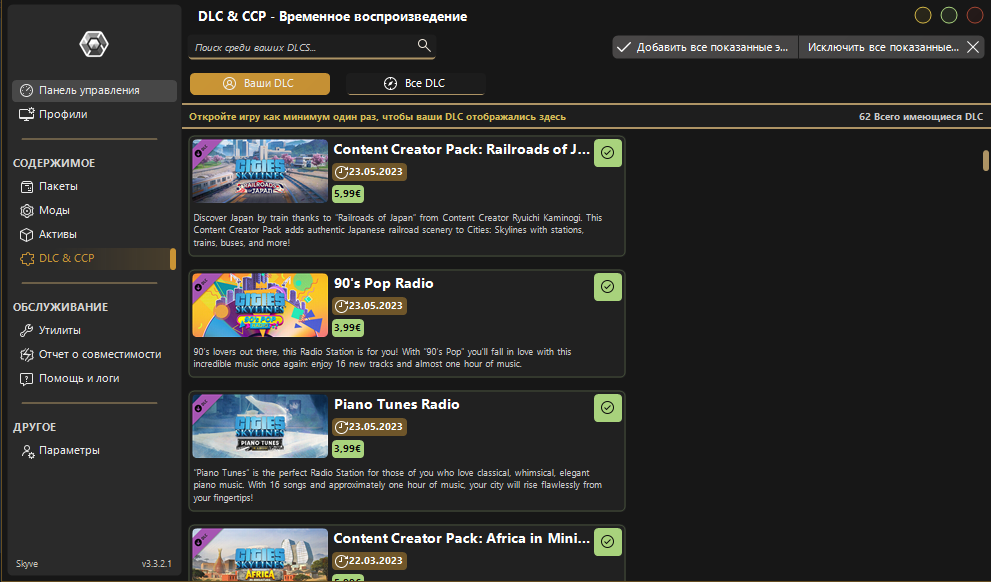Viewport: 991px width, 582px height.
Task: Toggle Railroads of Japan DLC checkmark
Action: tap(607, 153)
